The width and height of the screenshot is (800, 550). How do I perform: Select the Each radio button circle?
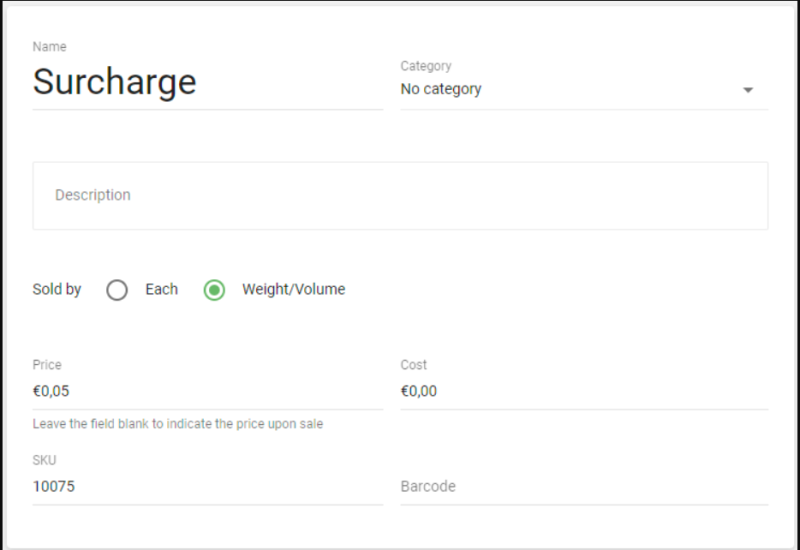[x=117, y=290]
